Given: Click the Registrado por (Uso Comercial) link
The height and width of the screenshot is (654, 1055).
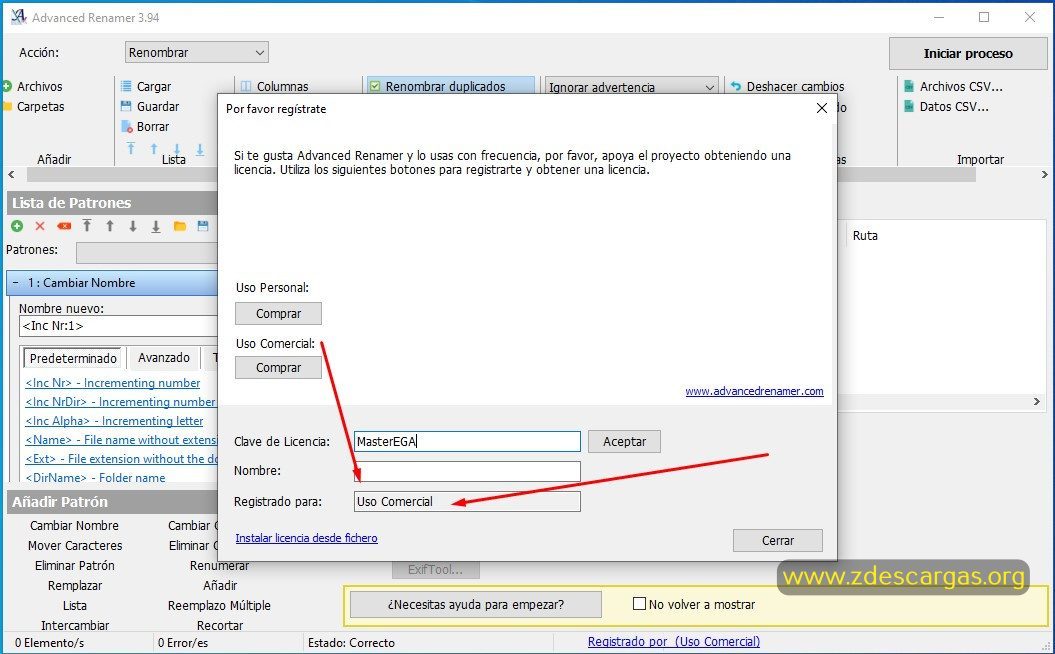Looking at the screenshot, I should click(x=674, y=642).
